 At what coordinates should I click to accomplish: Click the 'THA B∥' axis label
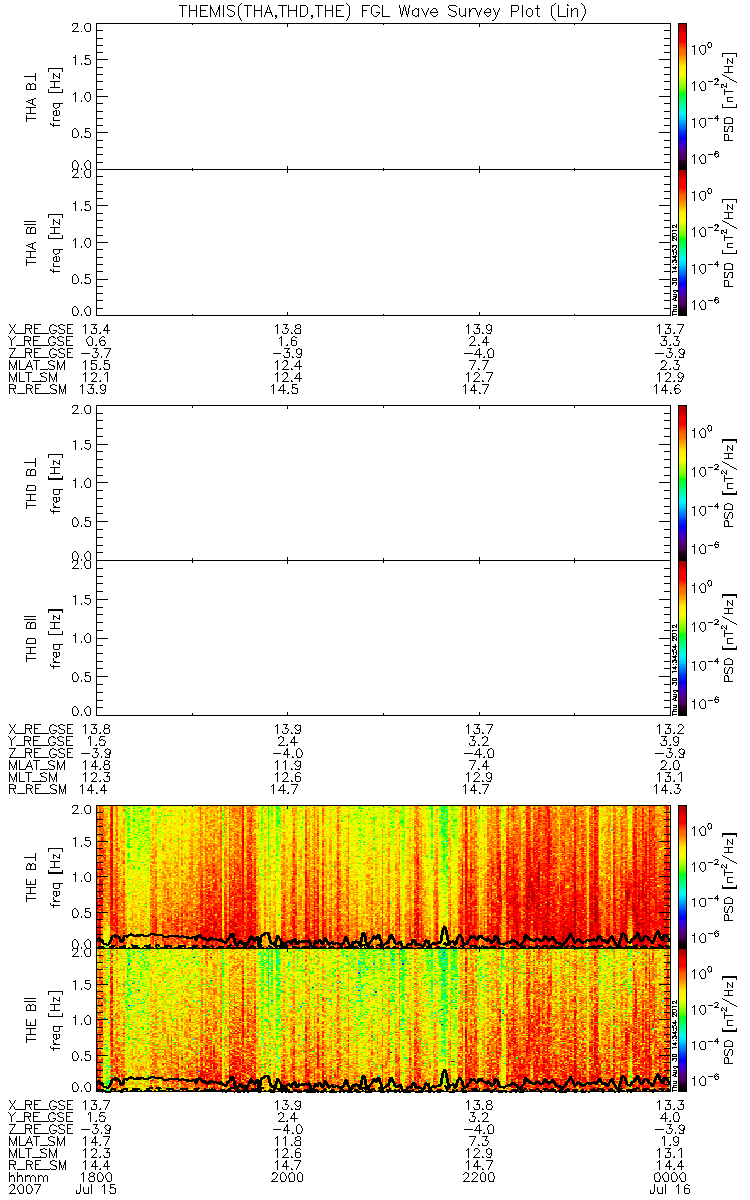click(x=32, y=241)
